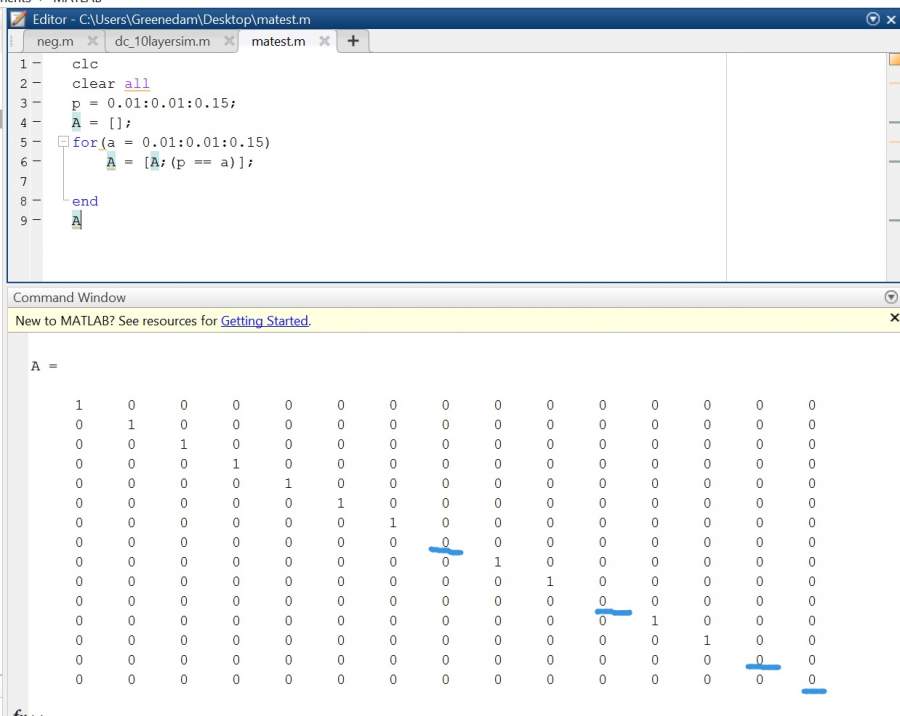Collapse the for loop code fold
This screenshot has width=900, height=716.
click(64, 141)
